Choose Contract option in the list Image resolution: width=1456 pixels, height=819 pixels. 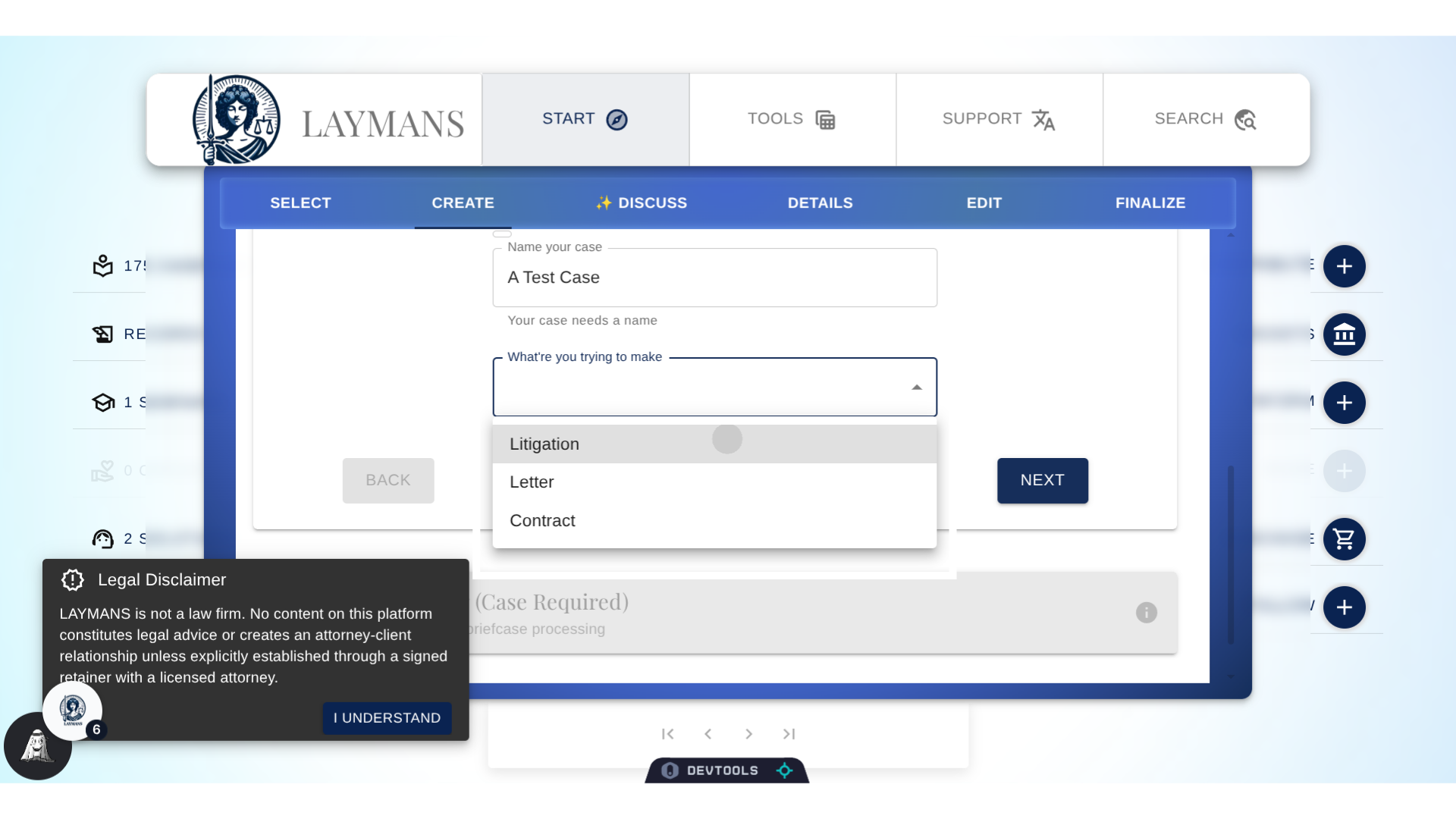pyautogui.click(x=542, y=521)
